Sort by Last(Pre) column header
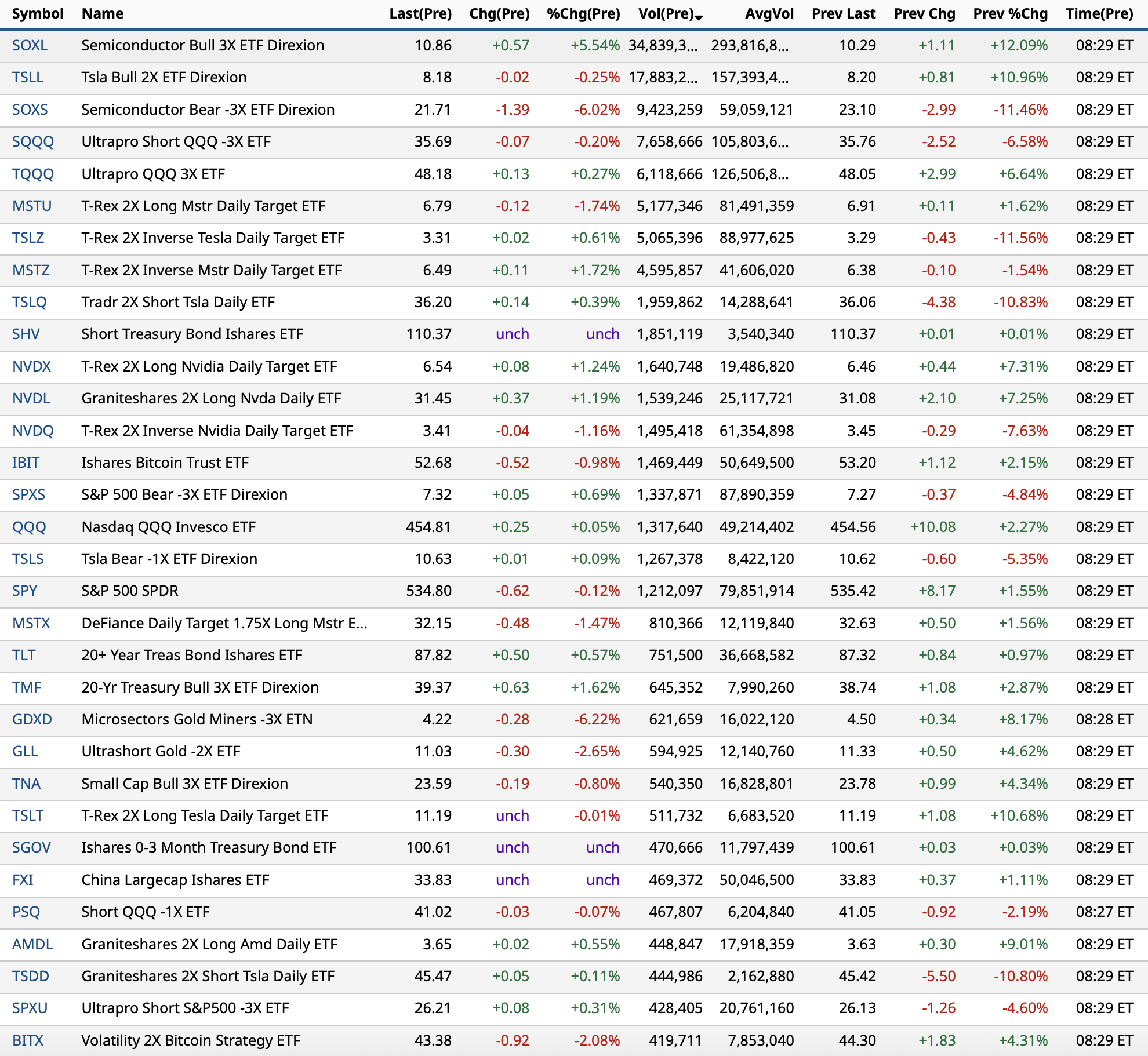This screenshot has height=1056, width=1148. [x=420, y=13]
